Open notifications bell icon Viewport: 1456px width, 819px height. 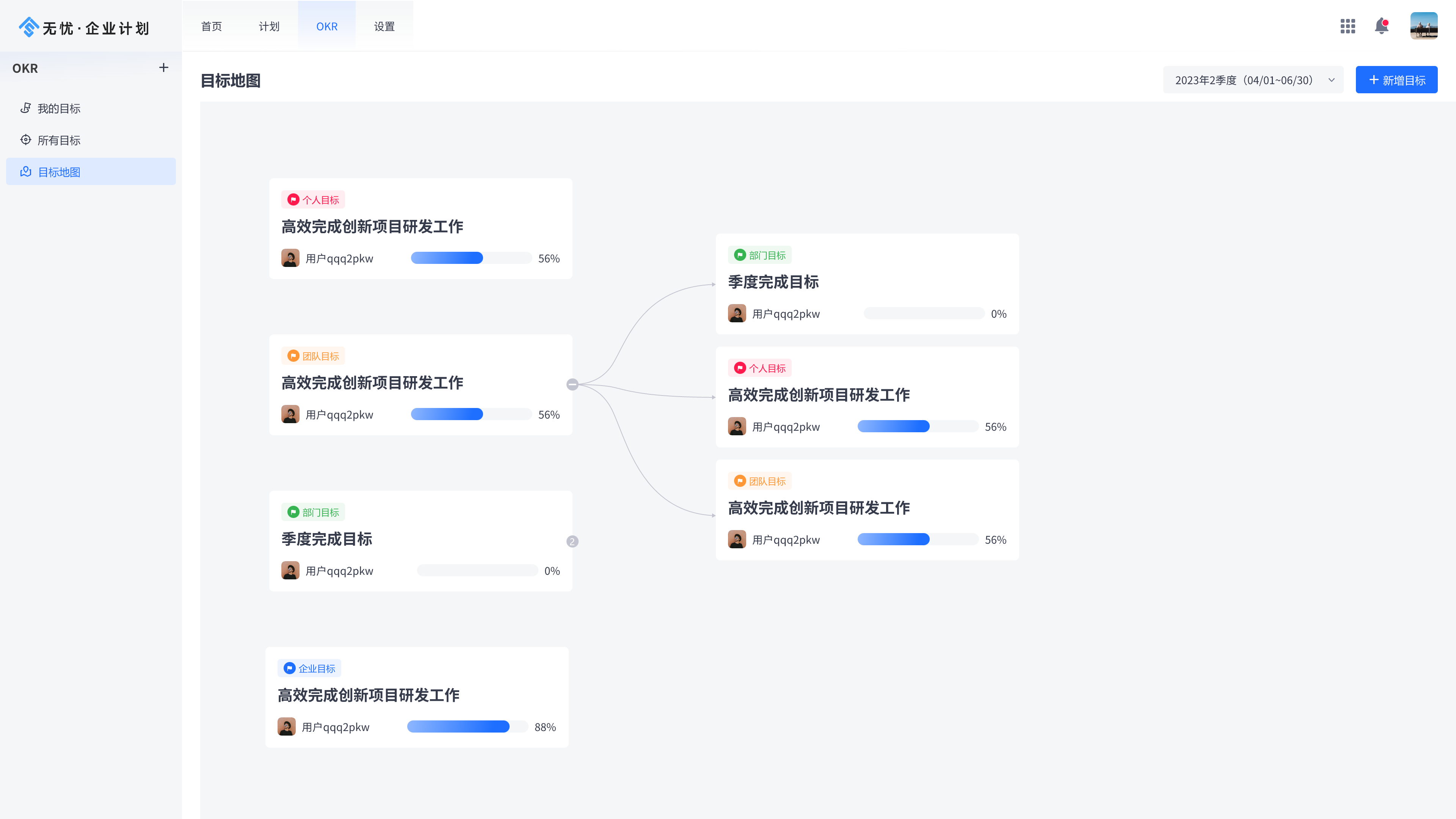(x=1381, y=26)
